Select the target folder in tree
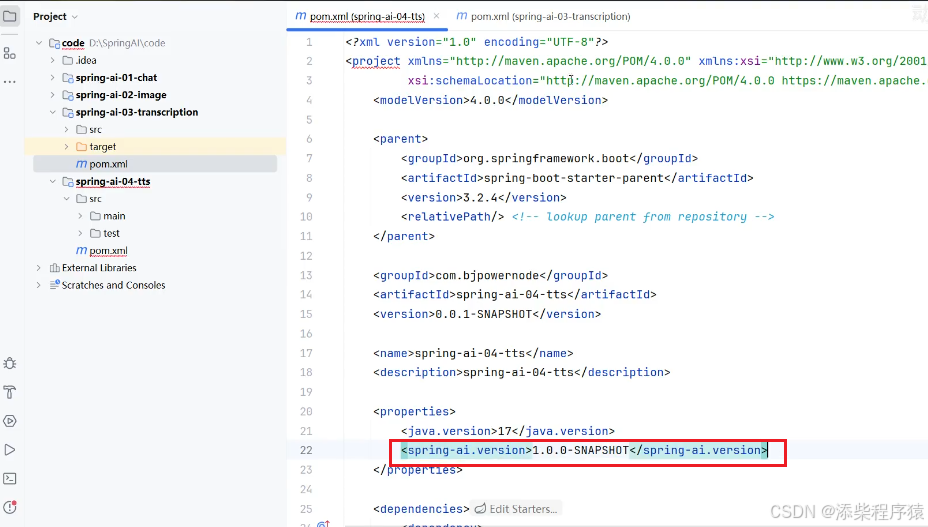This screenshot has height=527, width=928. click(x=102, y=147)
